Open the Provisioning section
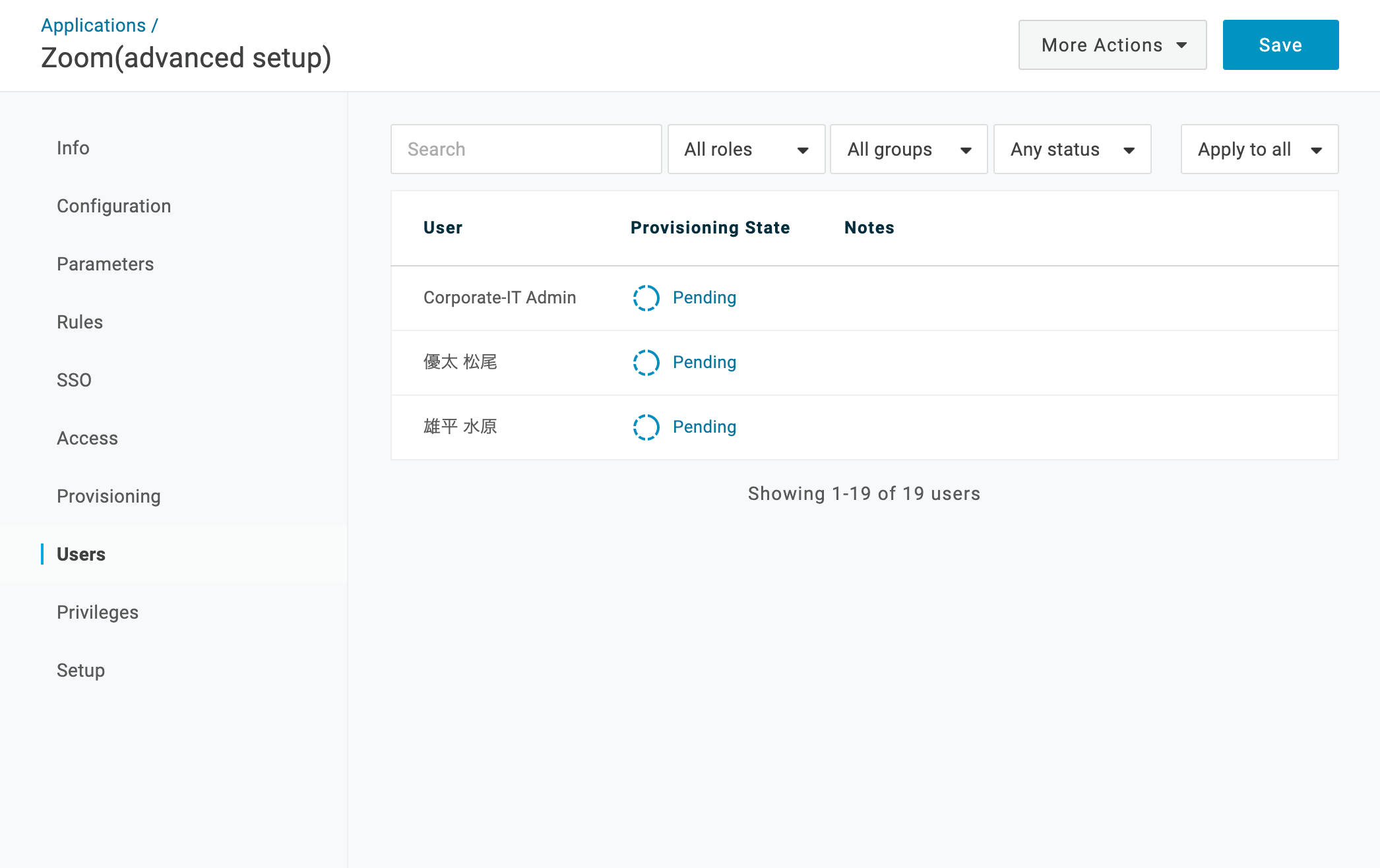Viewport: 1380px width, 868px height. pyautogui.click(x=109, y=496)
